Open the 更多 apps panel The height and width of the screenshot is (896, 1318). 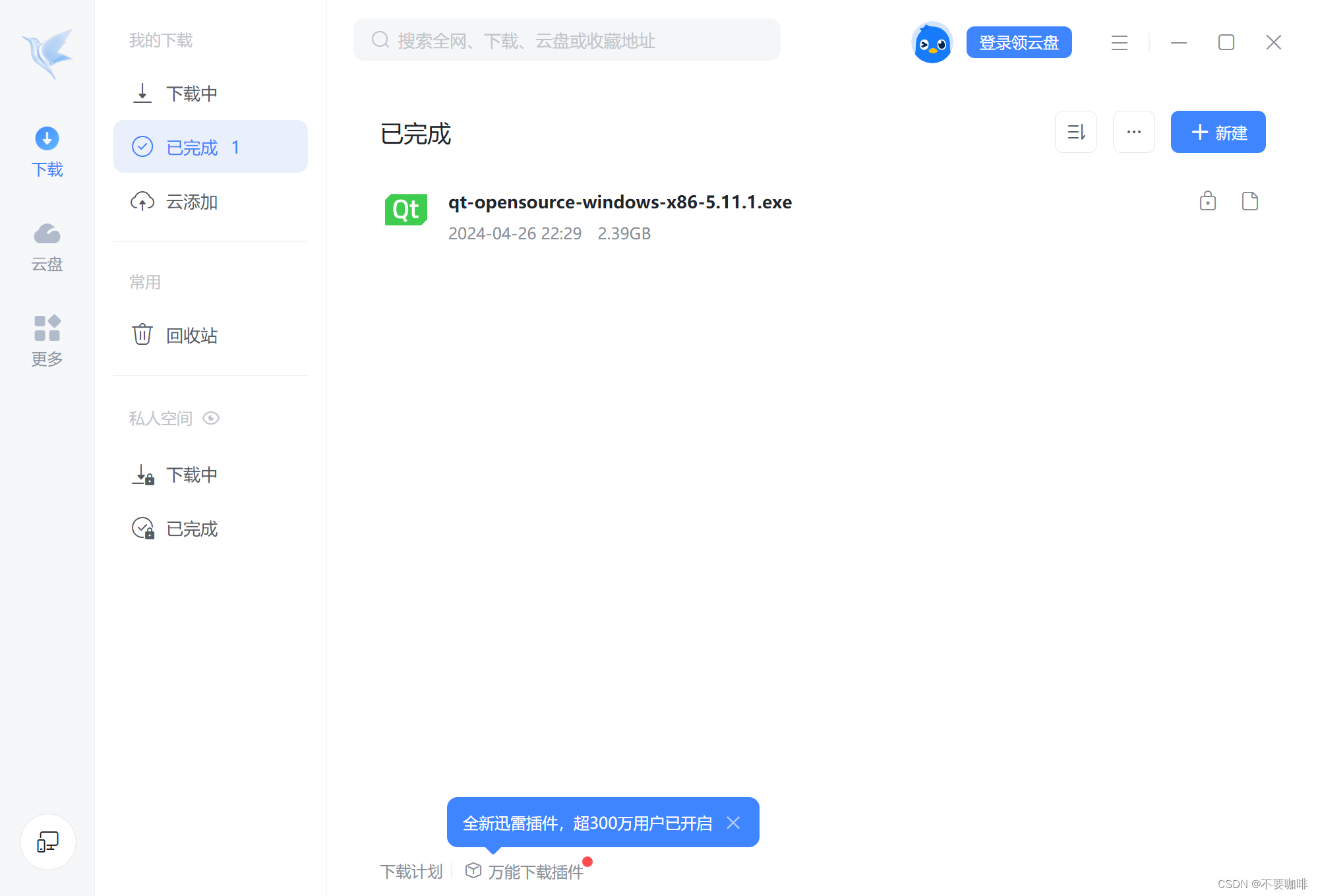tap(46, 340)
